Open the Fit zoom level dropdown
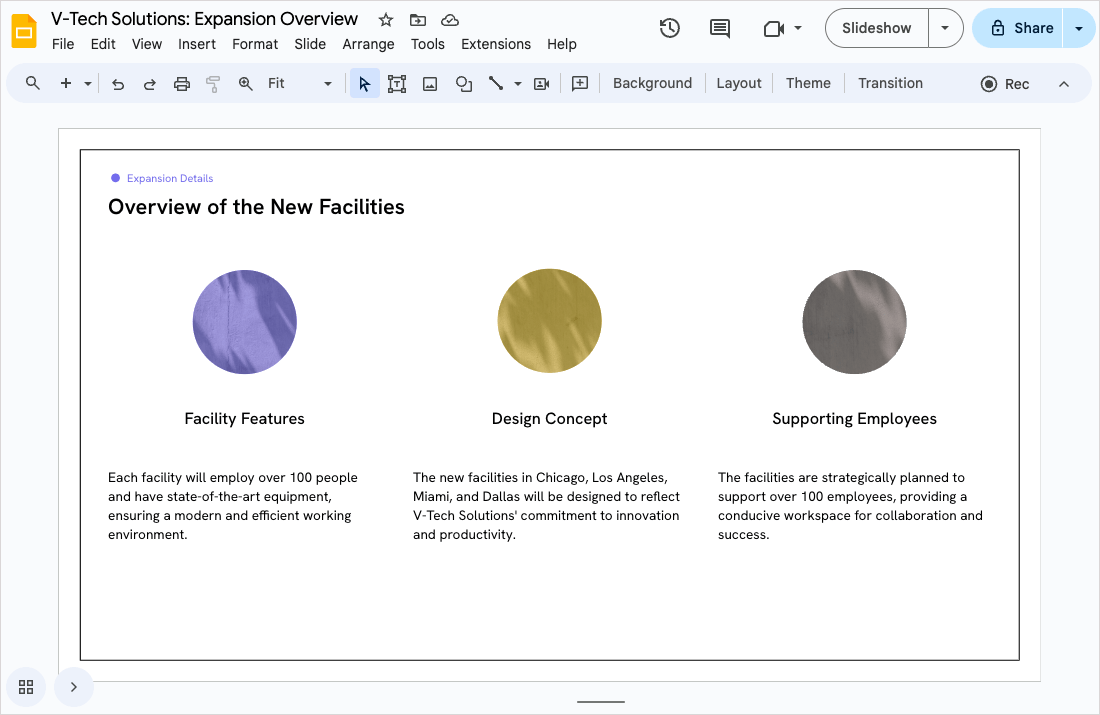1100x715 pixels. coord(300,83)
